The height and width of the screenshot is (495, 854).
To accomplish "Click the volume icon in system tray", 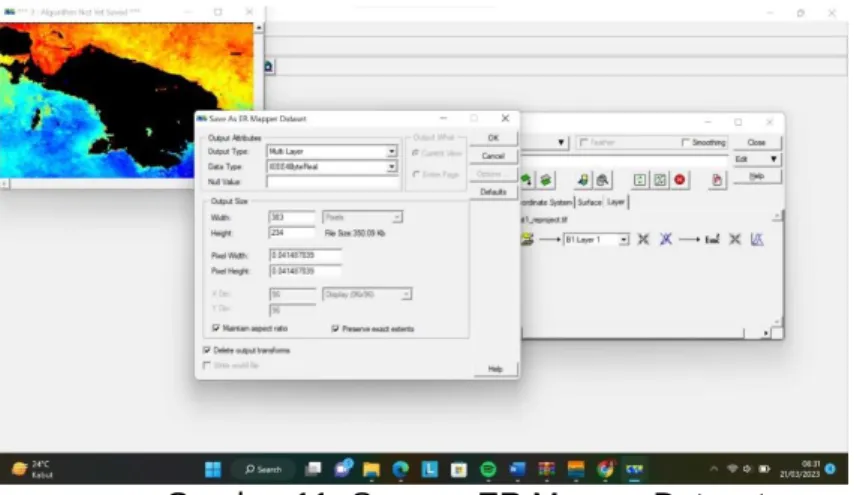I will tap(747, 469).
